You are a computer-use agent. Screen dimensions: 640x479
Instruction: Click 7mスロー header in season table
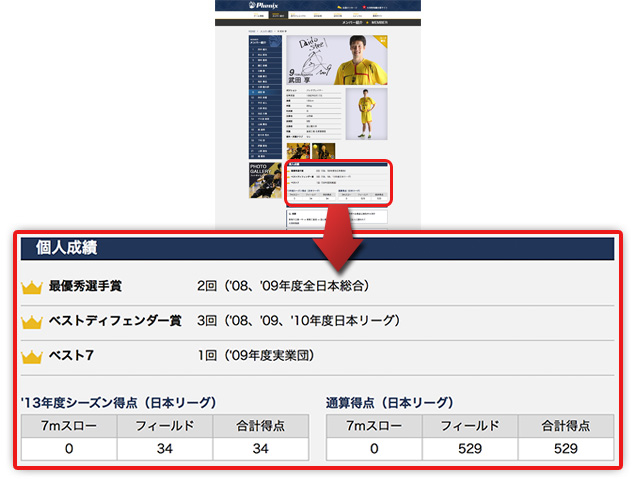69,426
